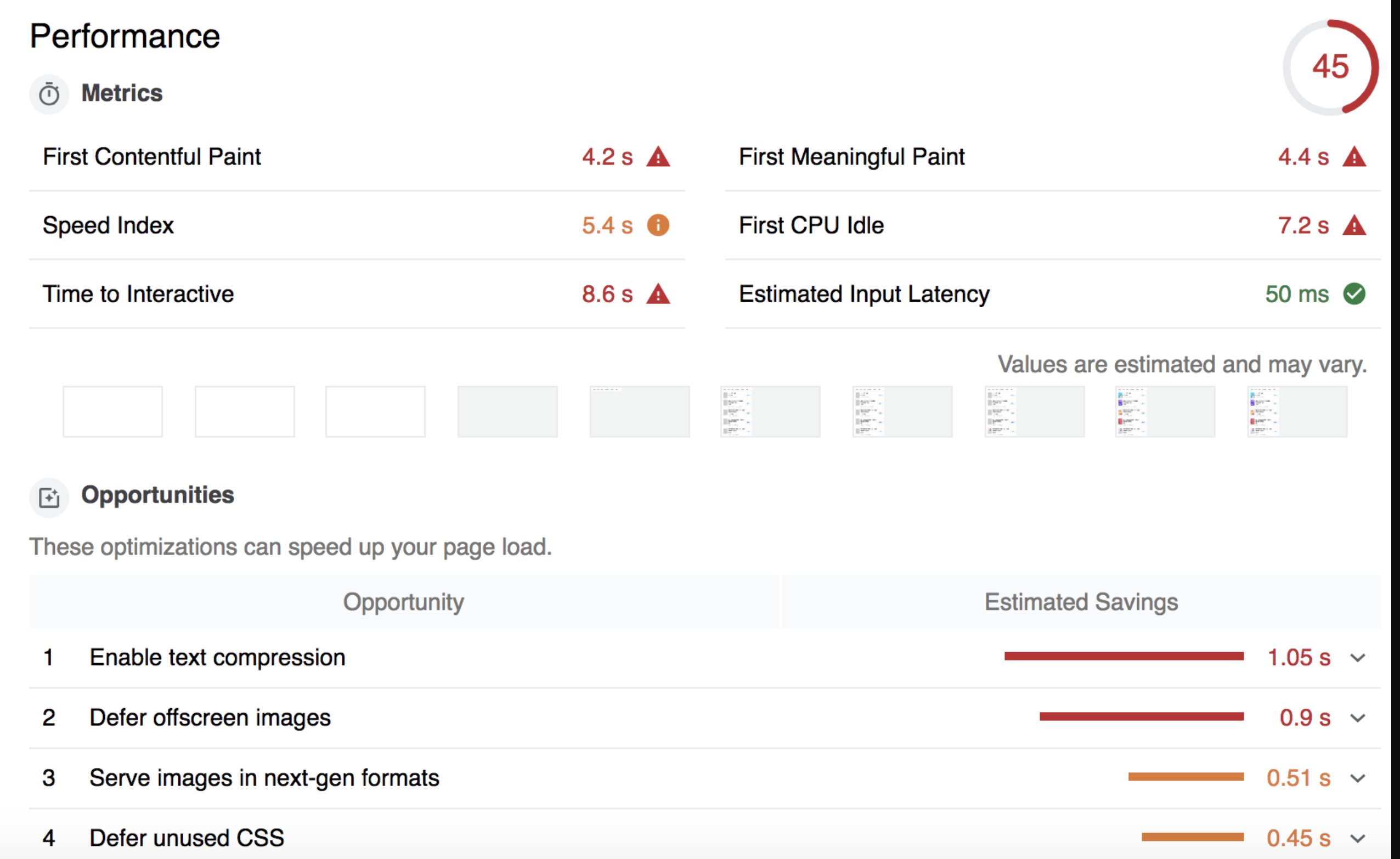1400x859 pixels.
Task: Click the Defer offscreen images row label
Action: (x=210, y=718)
